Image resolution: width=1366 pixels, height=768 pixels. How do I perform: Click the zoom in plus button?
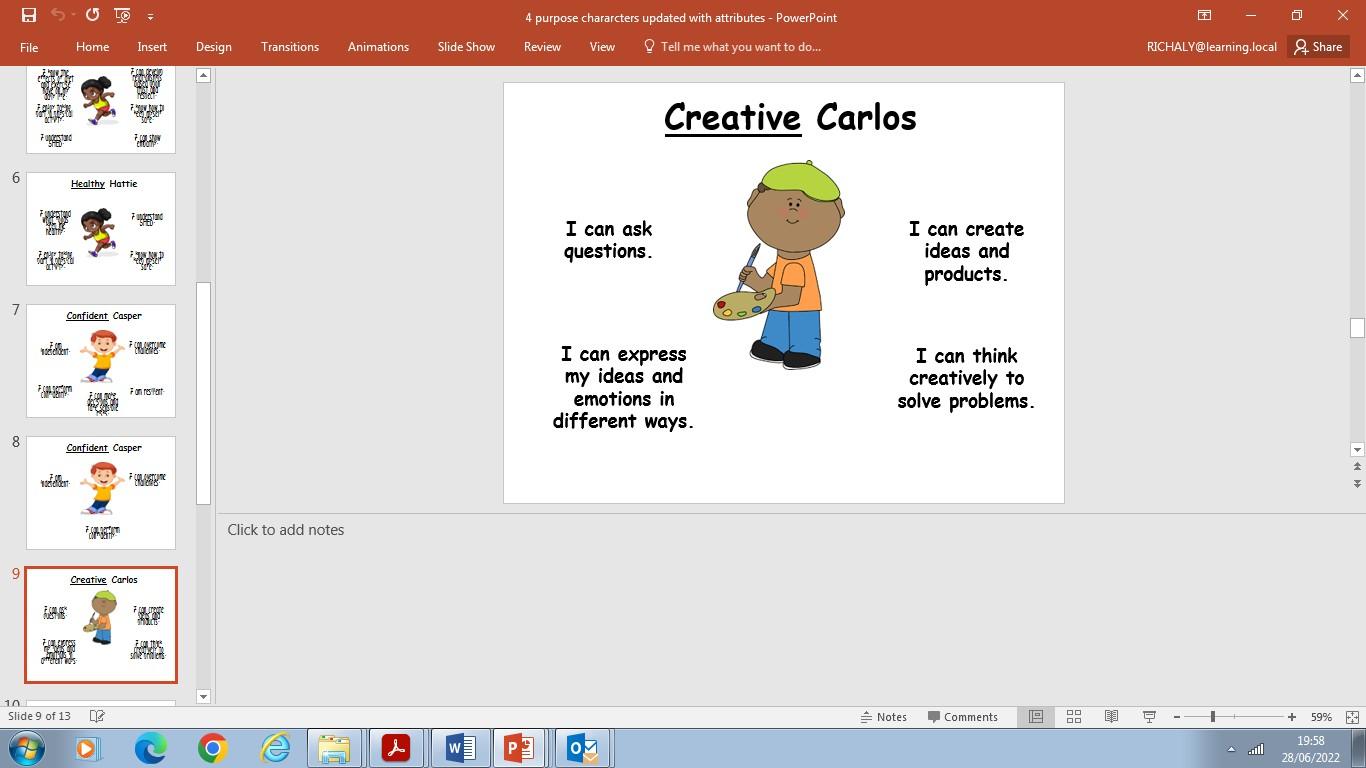click(x=1292, y=716)
